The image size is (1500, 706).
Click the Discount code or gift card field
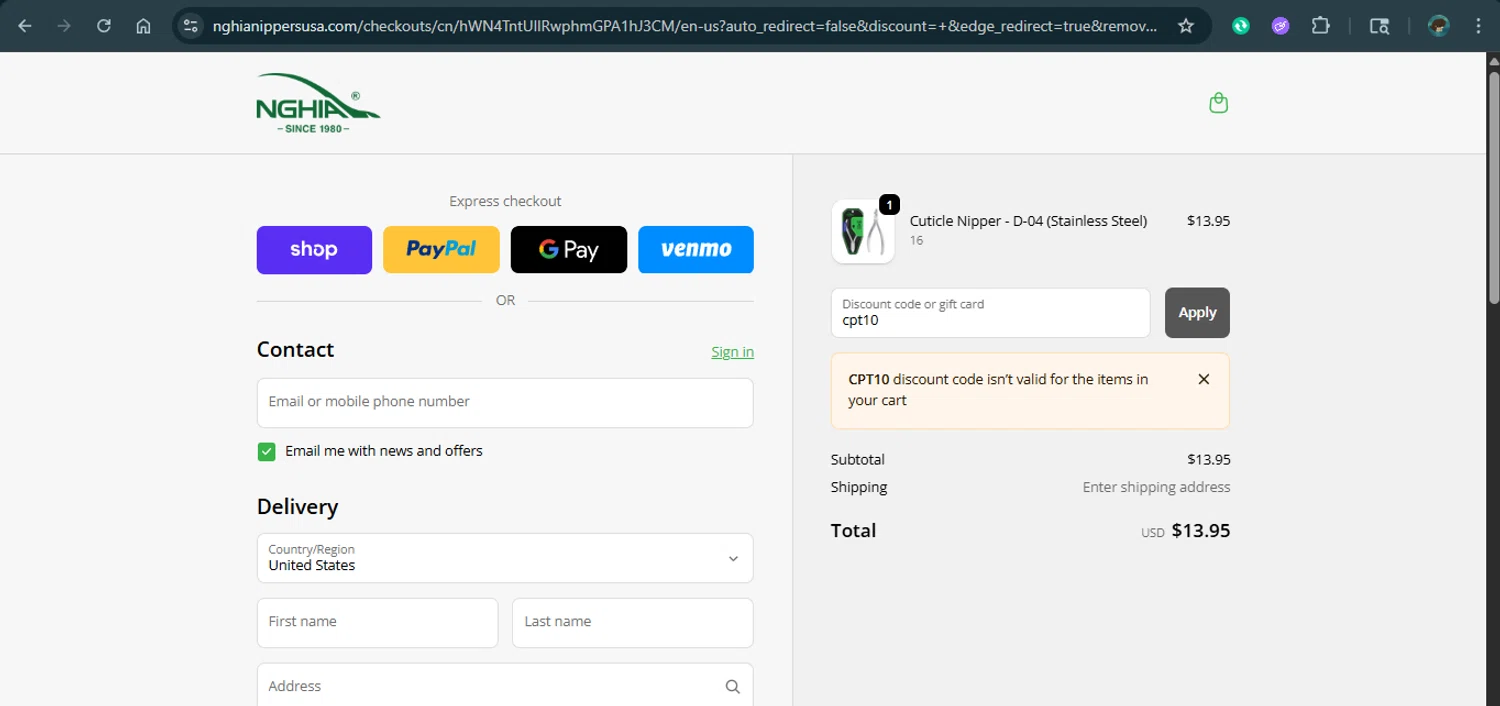[x=990, y=313]
